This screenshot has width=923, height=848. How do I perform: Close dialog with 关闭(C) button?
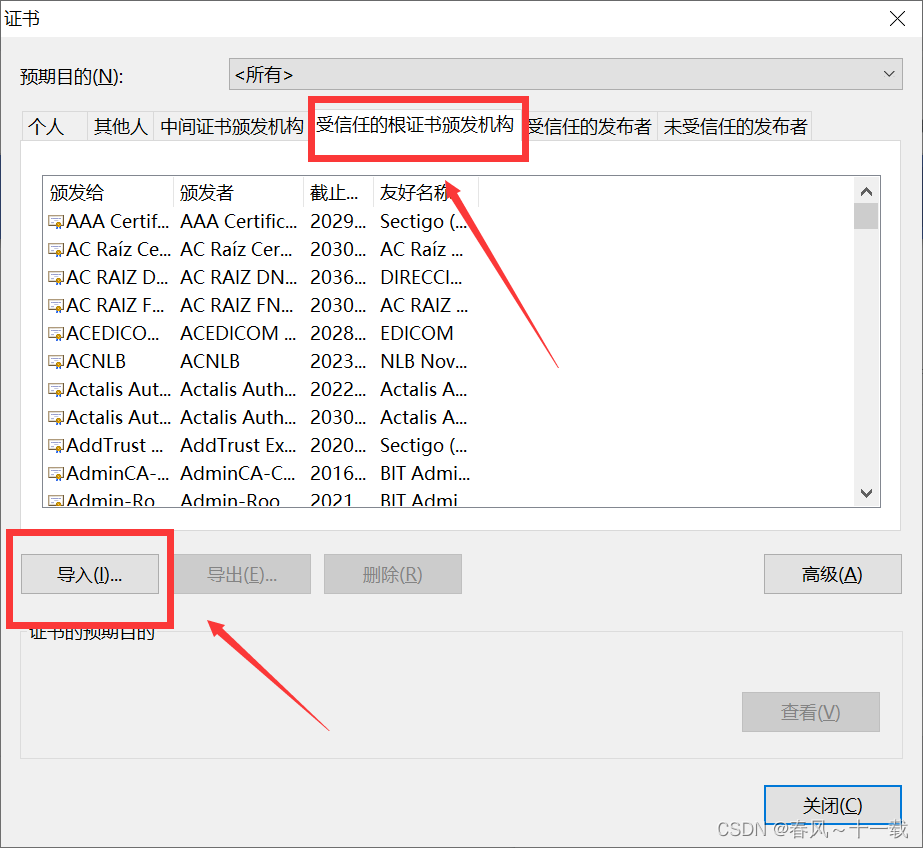832,805
